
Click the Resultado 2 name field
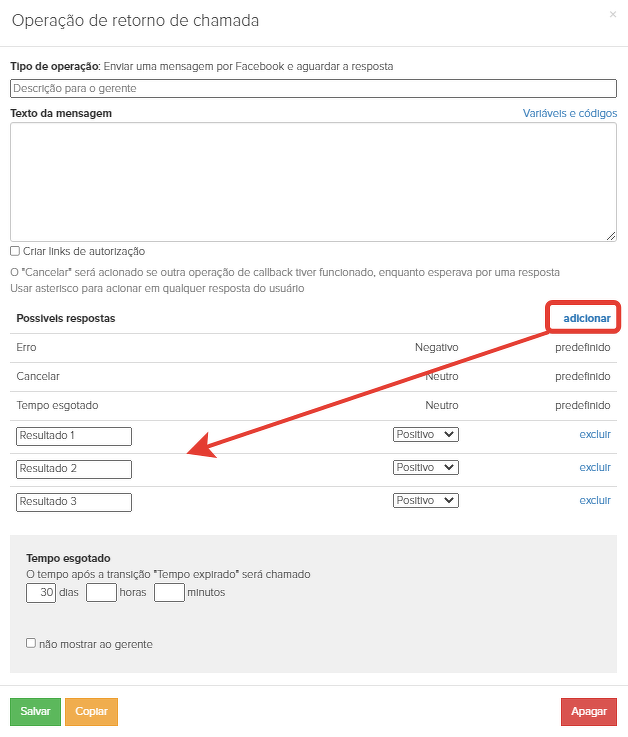point(74,469)
